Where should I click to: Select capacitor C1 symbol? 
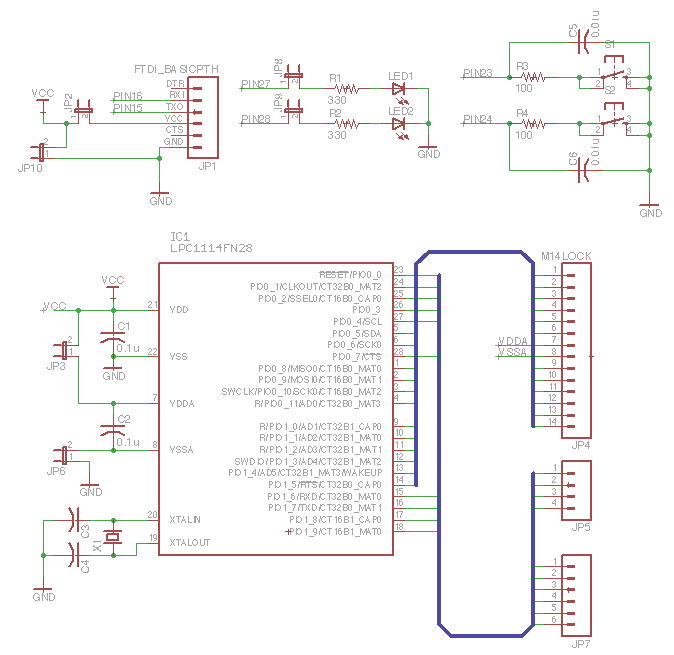point(113,337)
